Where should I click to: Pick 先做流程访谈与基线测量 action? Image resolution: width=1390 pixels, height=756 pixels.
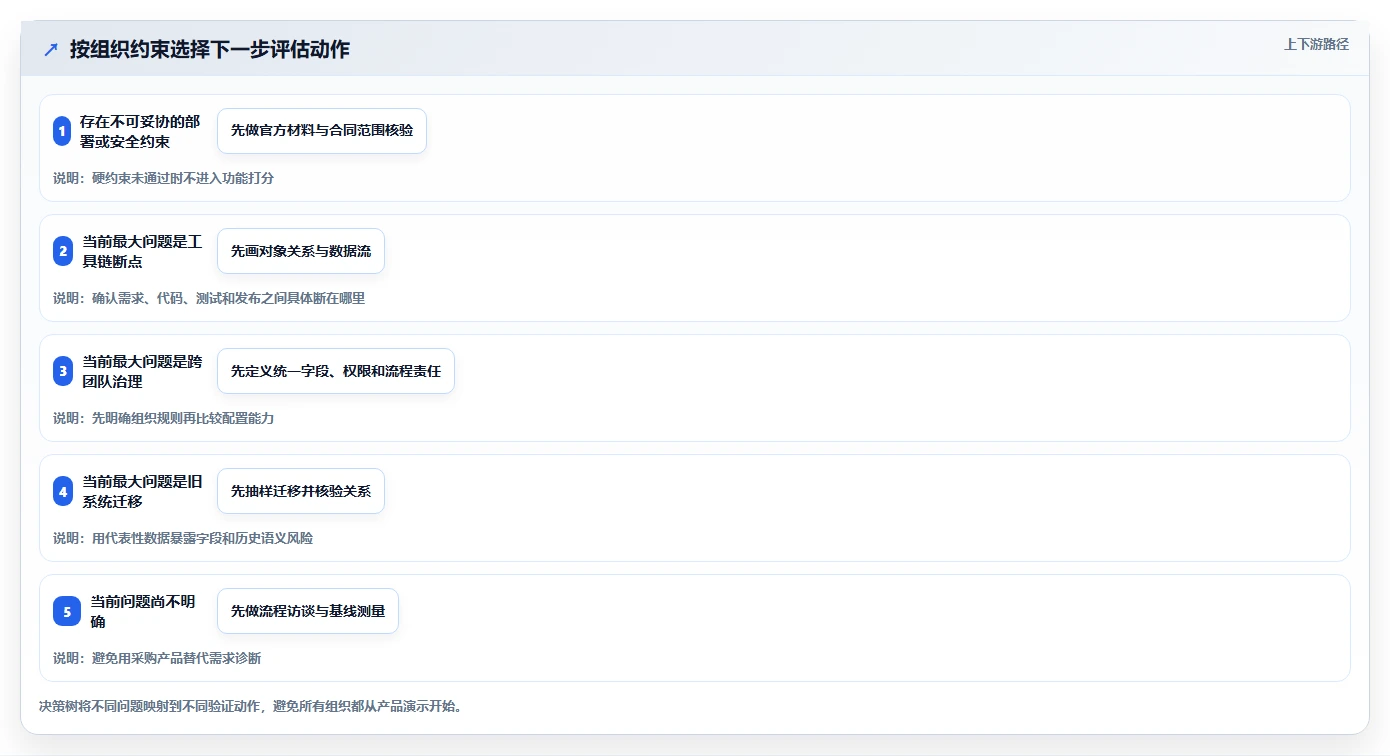(308, 611)
